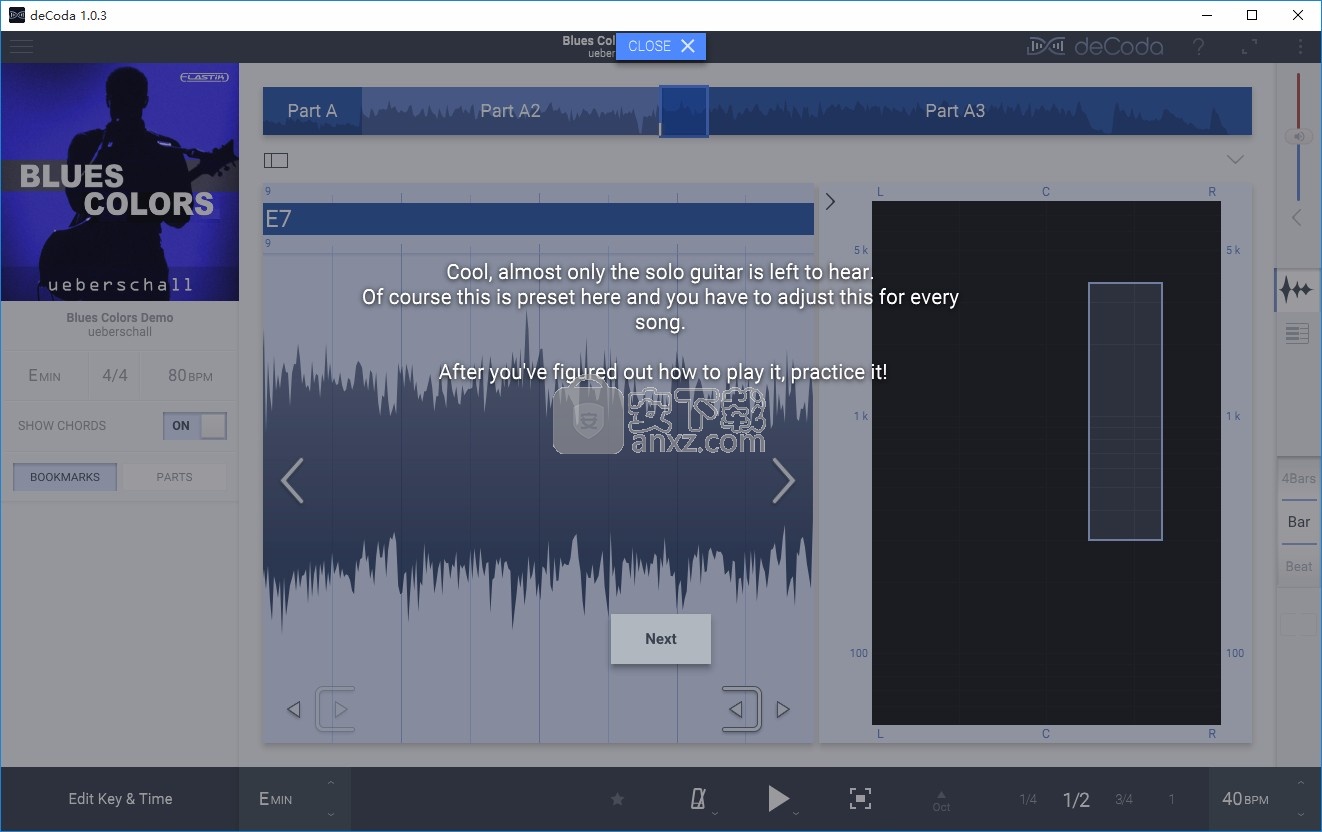Click the deCoda logo in header
1322x832 pixels.
[1094, 47]
